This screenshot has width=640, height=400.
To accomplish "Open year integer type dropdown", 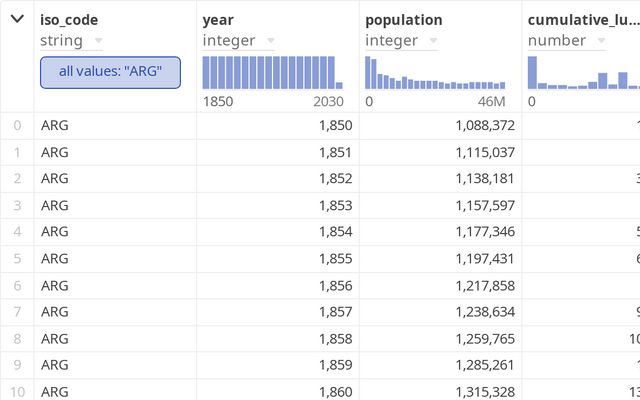I will click(268, 41).
